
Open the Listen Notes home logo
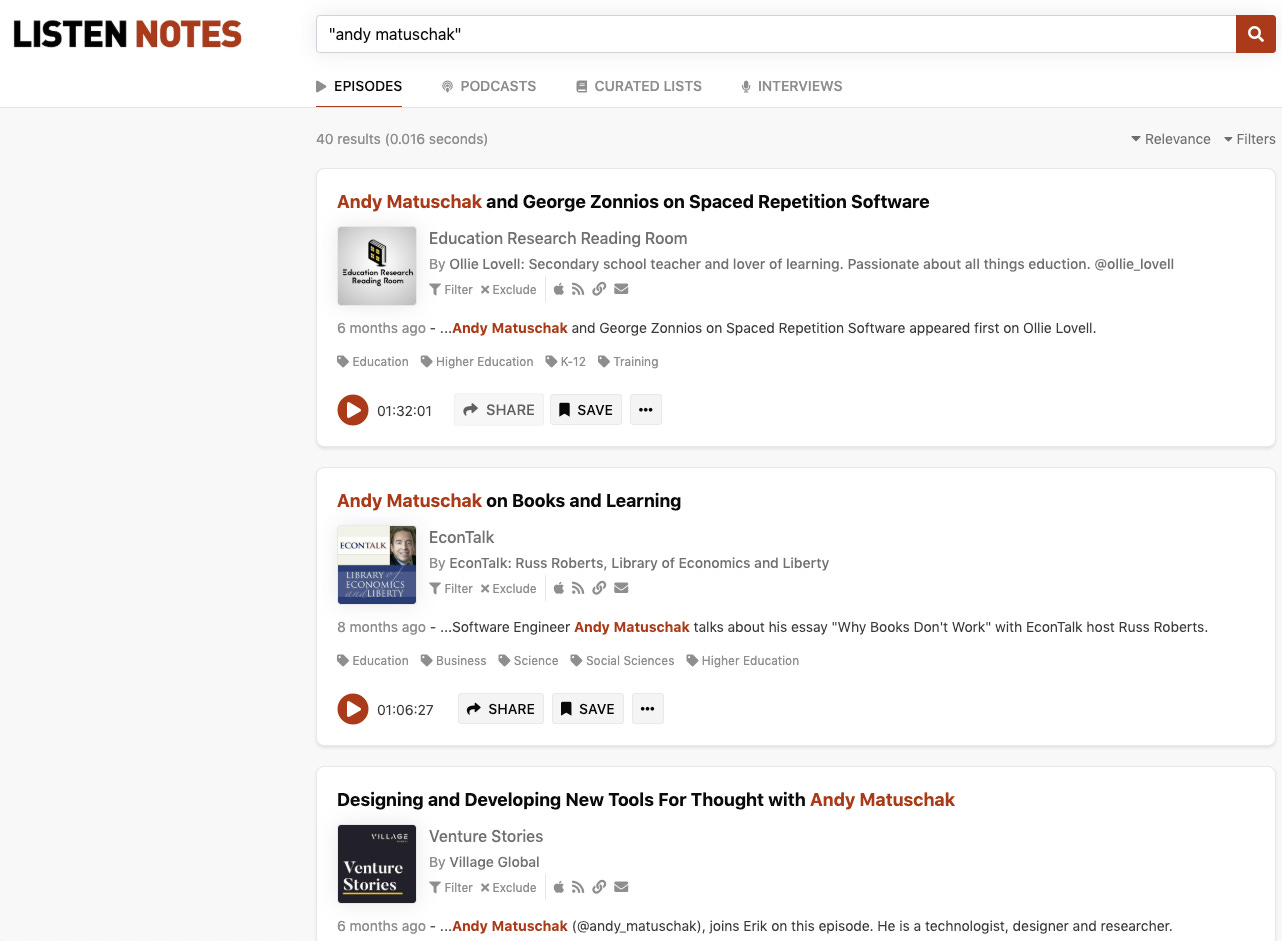pos(127,34)
